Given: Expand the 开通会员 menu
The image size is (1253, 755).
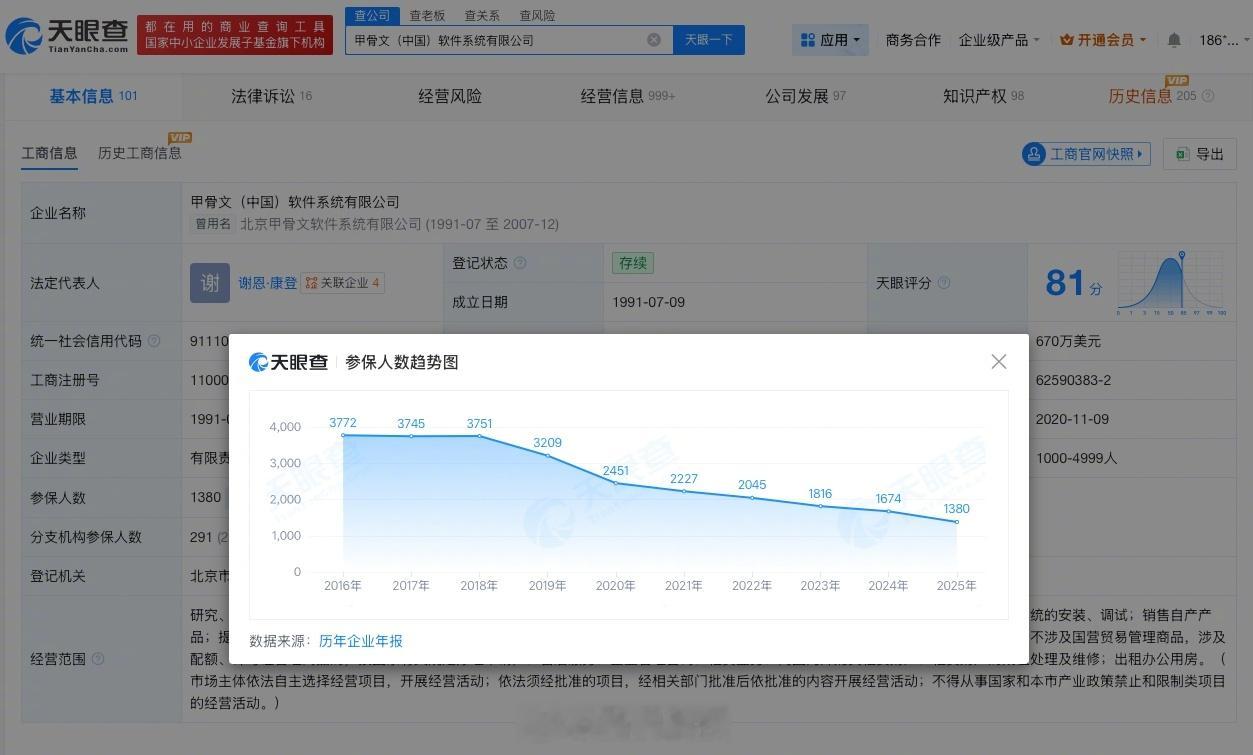Looking at the screenshot, I should click(1103, 40).
